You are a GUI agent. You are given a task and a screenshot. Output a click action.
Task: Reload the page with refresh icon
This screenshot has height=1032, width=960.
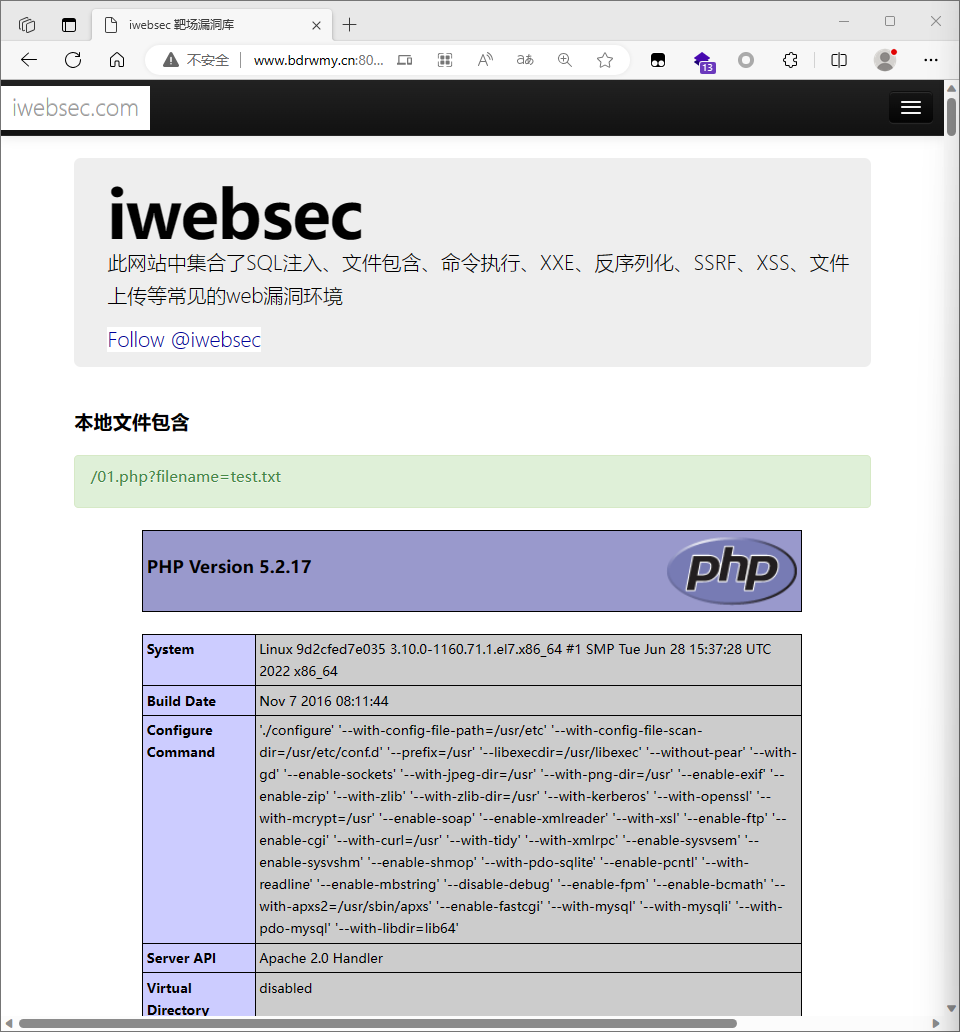73,60
